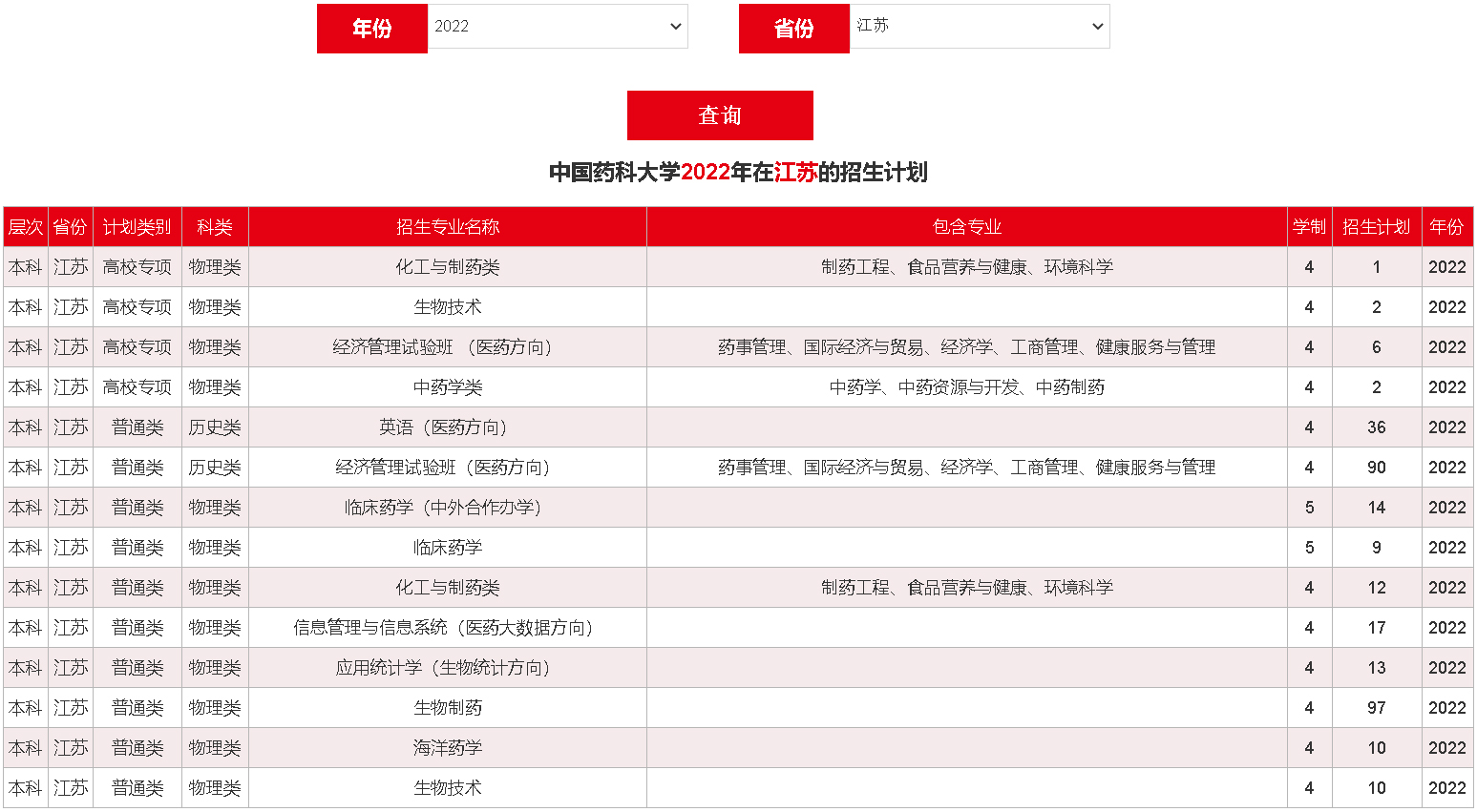Image resolution: width=1477 pixels, height=812 pixels.
Task: Open the 年份 year dropdown showing 2022
Action: 558,27
